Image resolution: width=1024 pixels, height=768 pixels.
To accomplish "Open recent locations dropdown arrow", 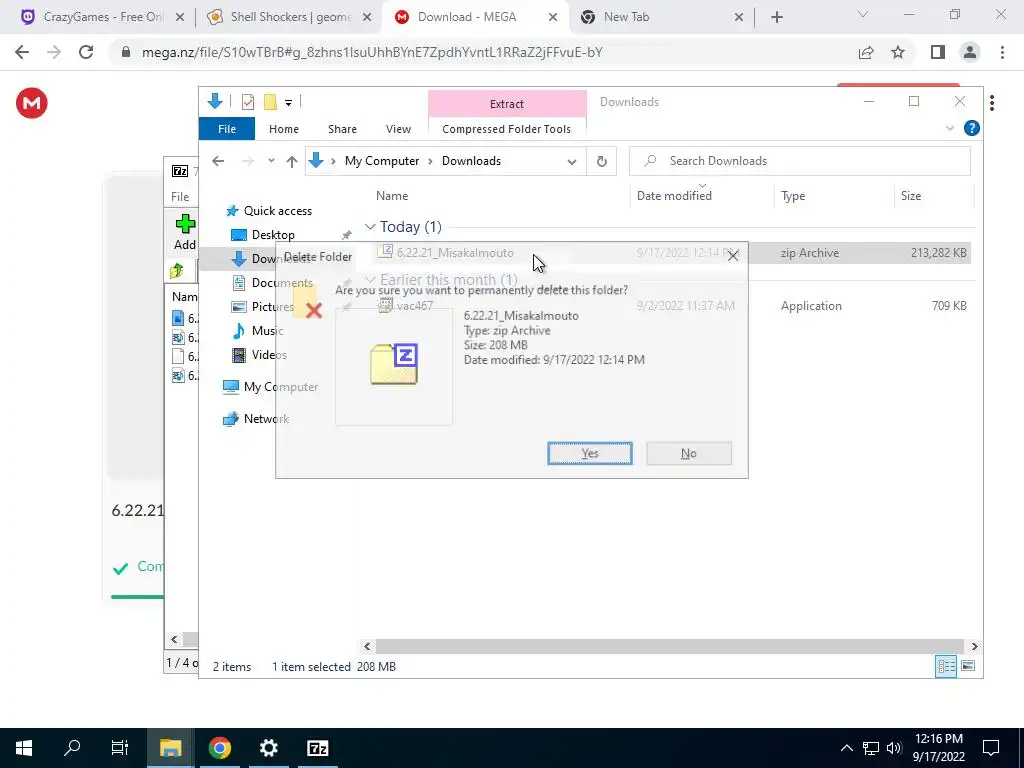I will coord(271,161).
